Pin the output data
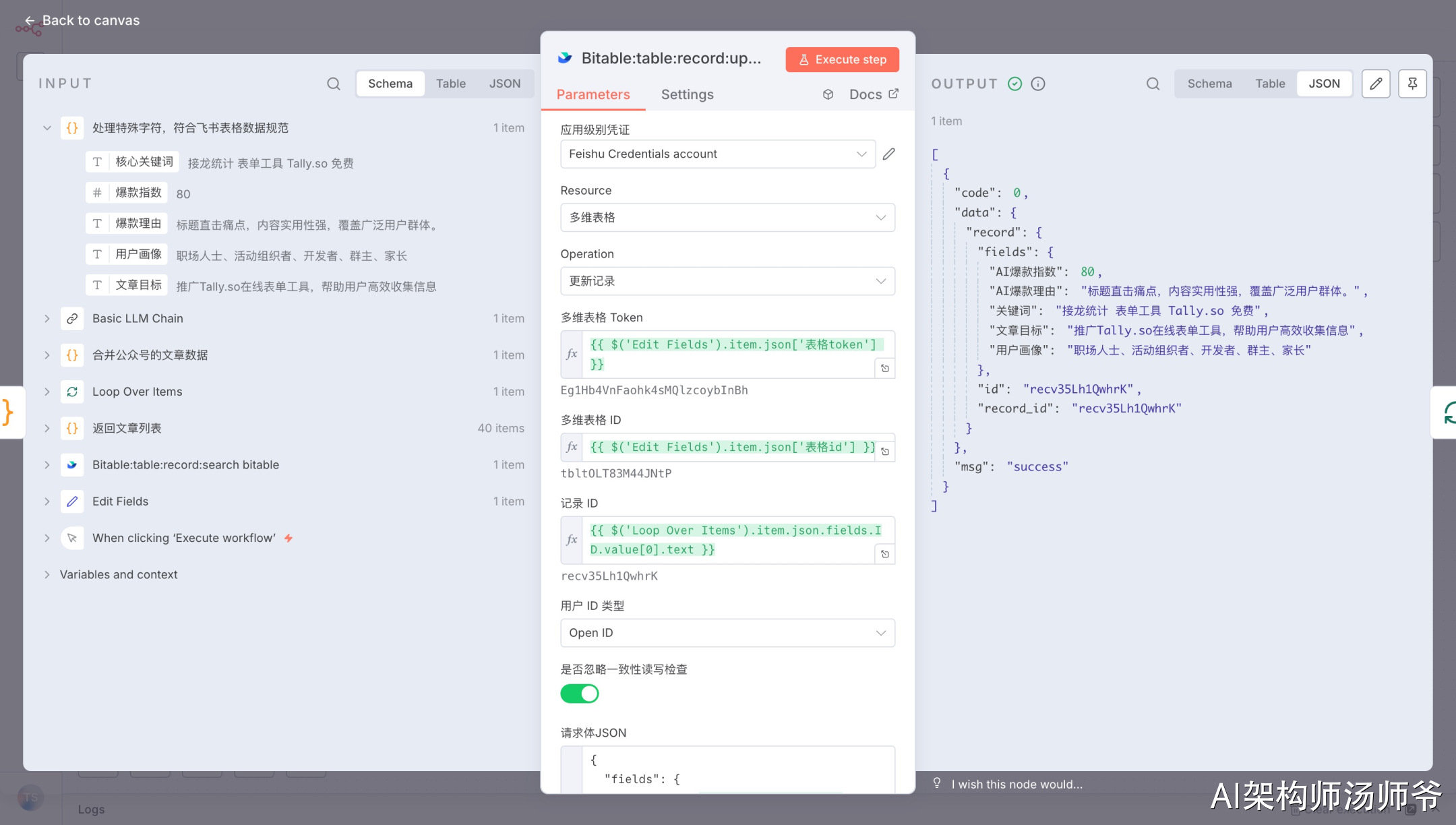1456x825 pixels. (x=1412, y=84)
